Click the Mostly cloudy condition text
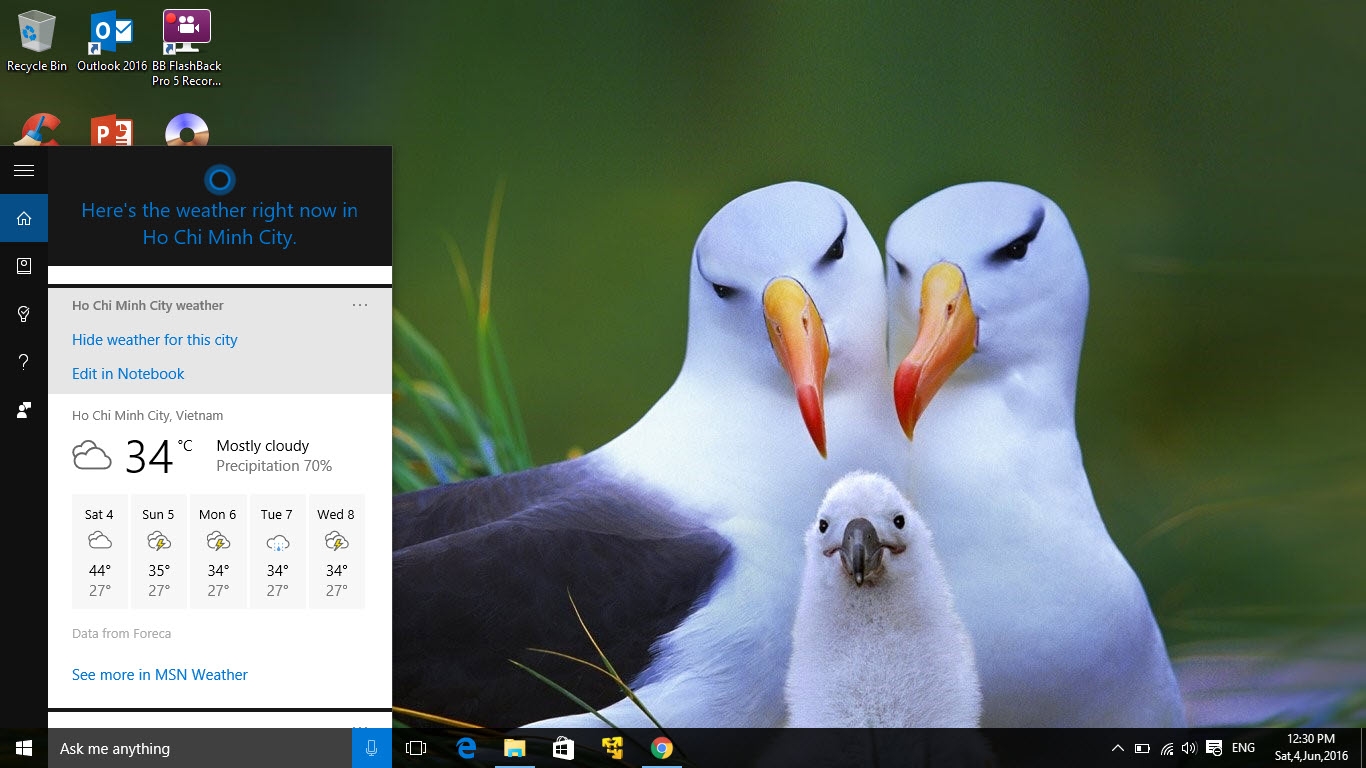Viewport: 1366px width, 768px height. (263, 446)
